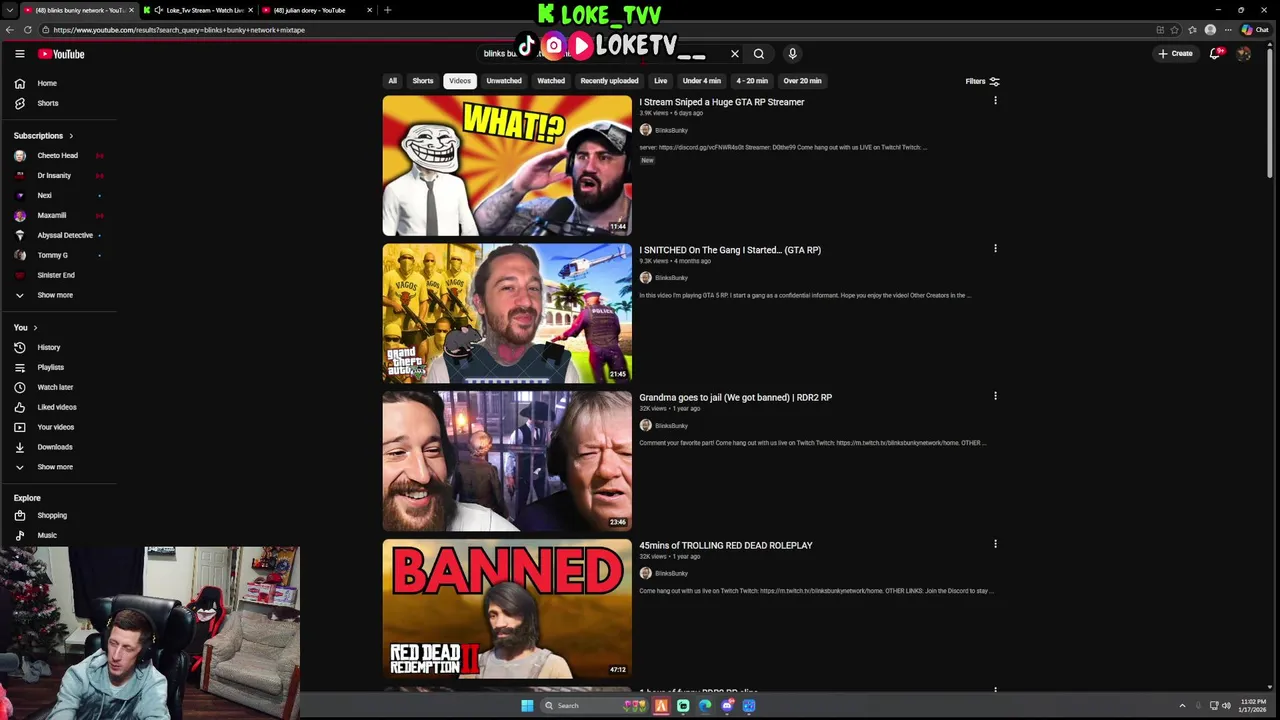1280x720 pixels.
Task: Select the Live filter chip
Action: coord(661,81)
